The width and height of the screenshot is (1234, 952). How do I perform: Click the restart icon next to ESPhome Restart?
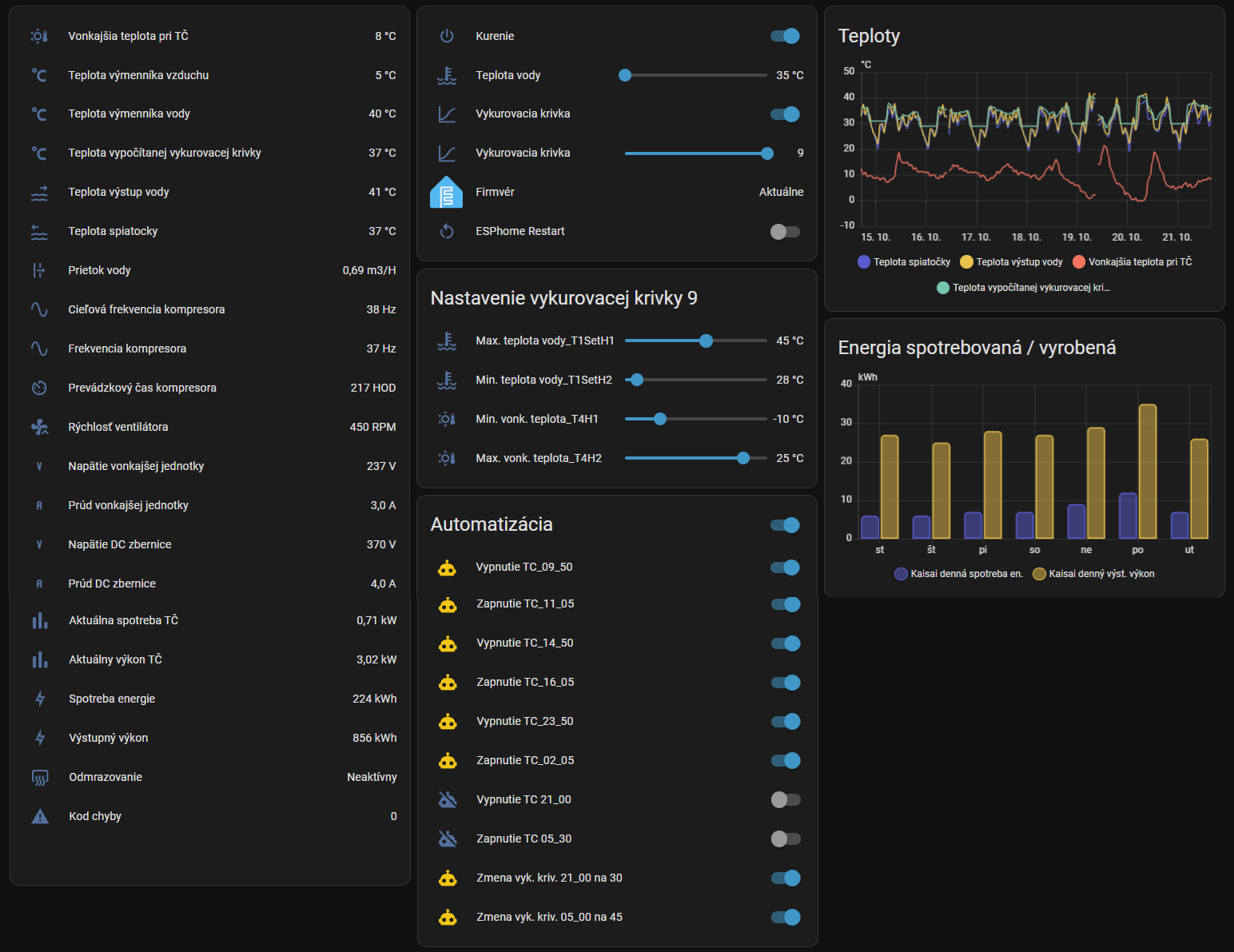(x=447, y=231)
